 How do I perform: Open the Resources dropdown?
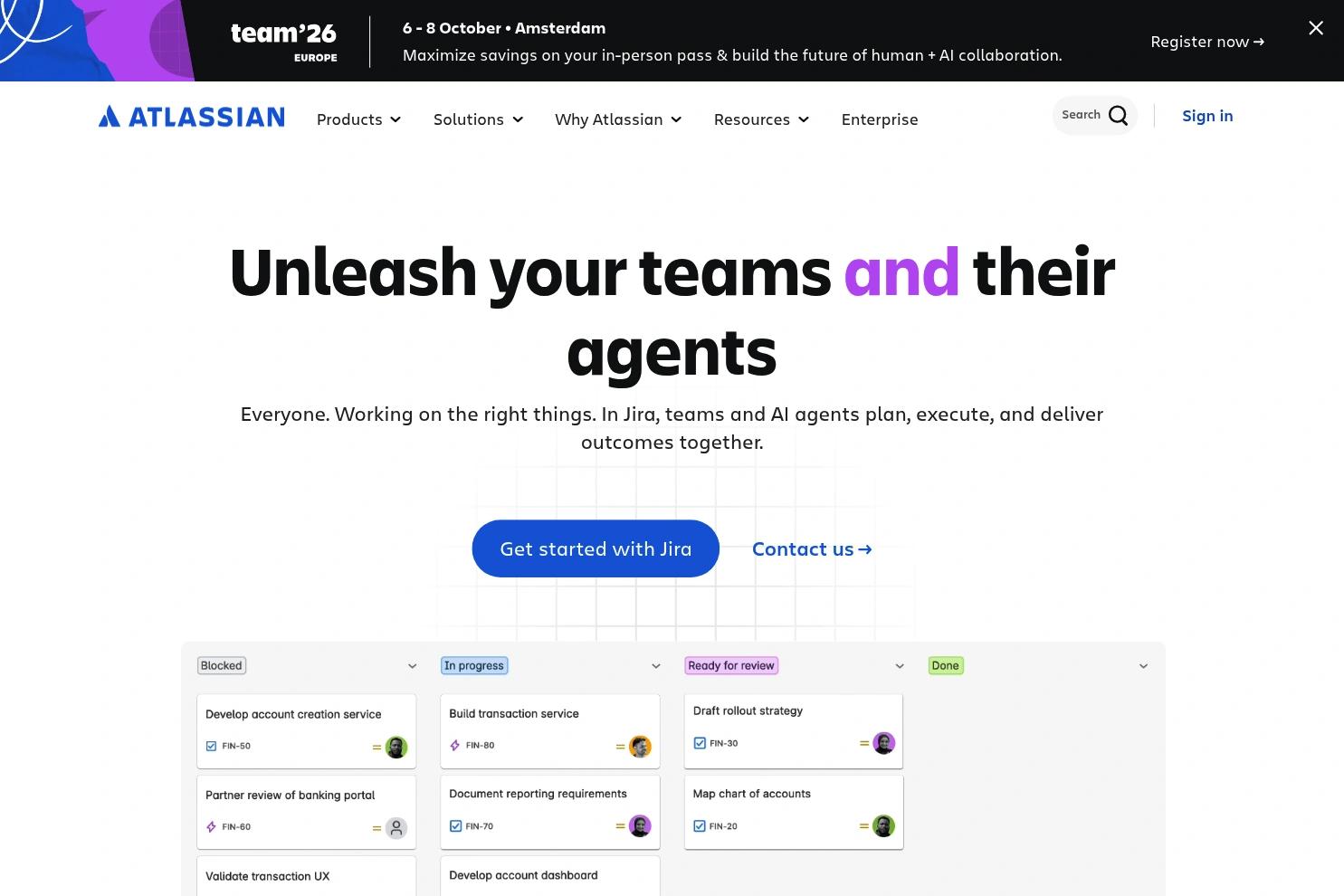pos(761,119)
